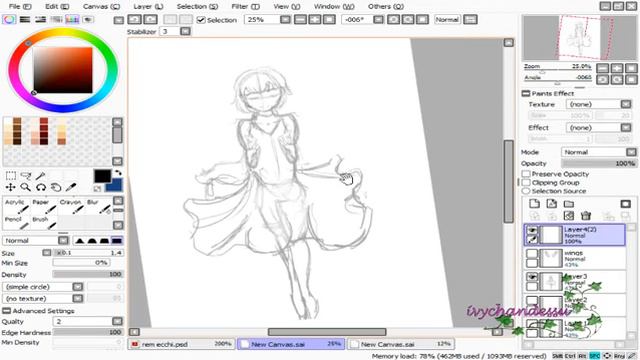Open the brush blending mode Normal dropdown

point(63,241)
